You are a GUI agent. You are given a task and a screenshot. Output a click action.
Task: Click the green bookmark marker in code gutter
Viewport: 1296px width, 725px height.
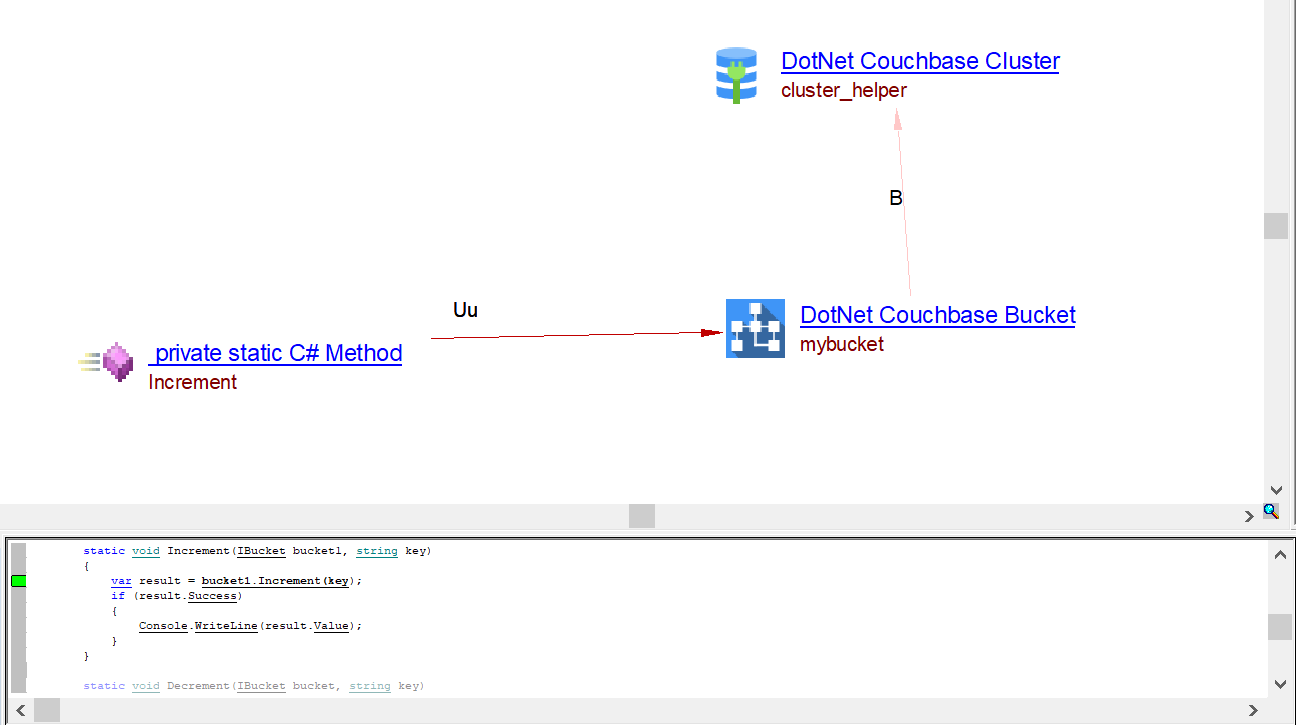click(x=18, y=581)
